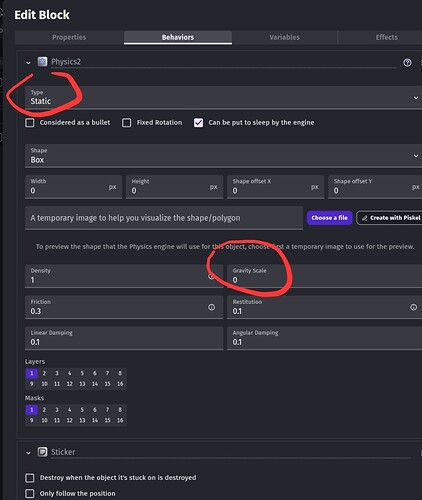This screenshot has height=500, width=422.
Task: Toggle Layers bit 8
Action: coord(120,373)
